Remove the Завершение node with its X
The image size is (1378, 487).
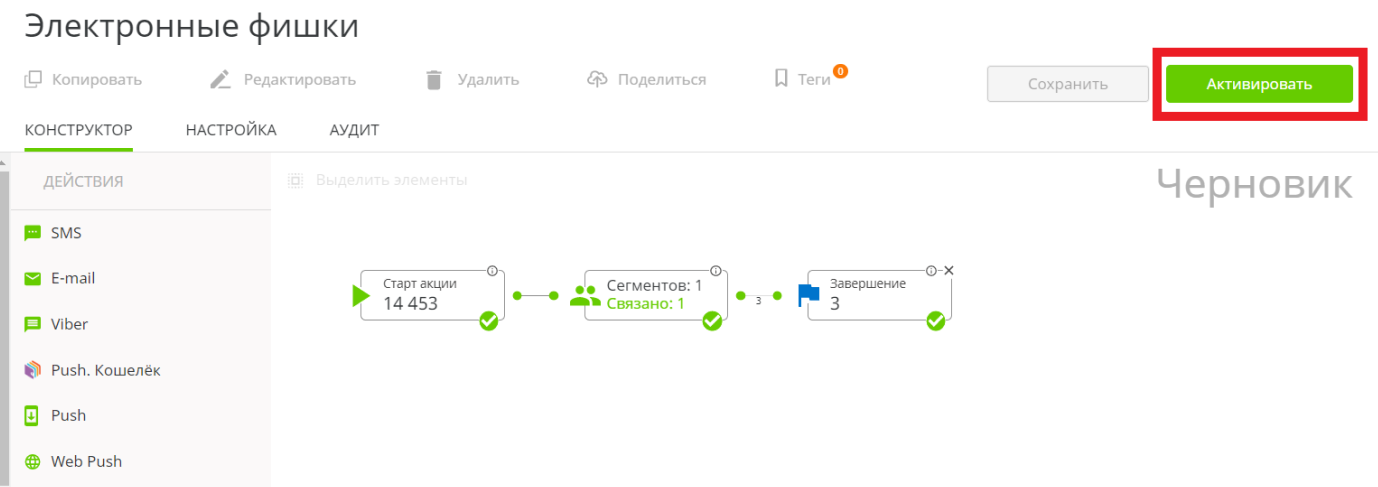949,271
